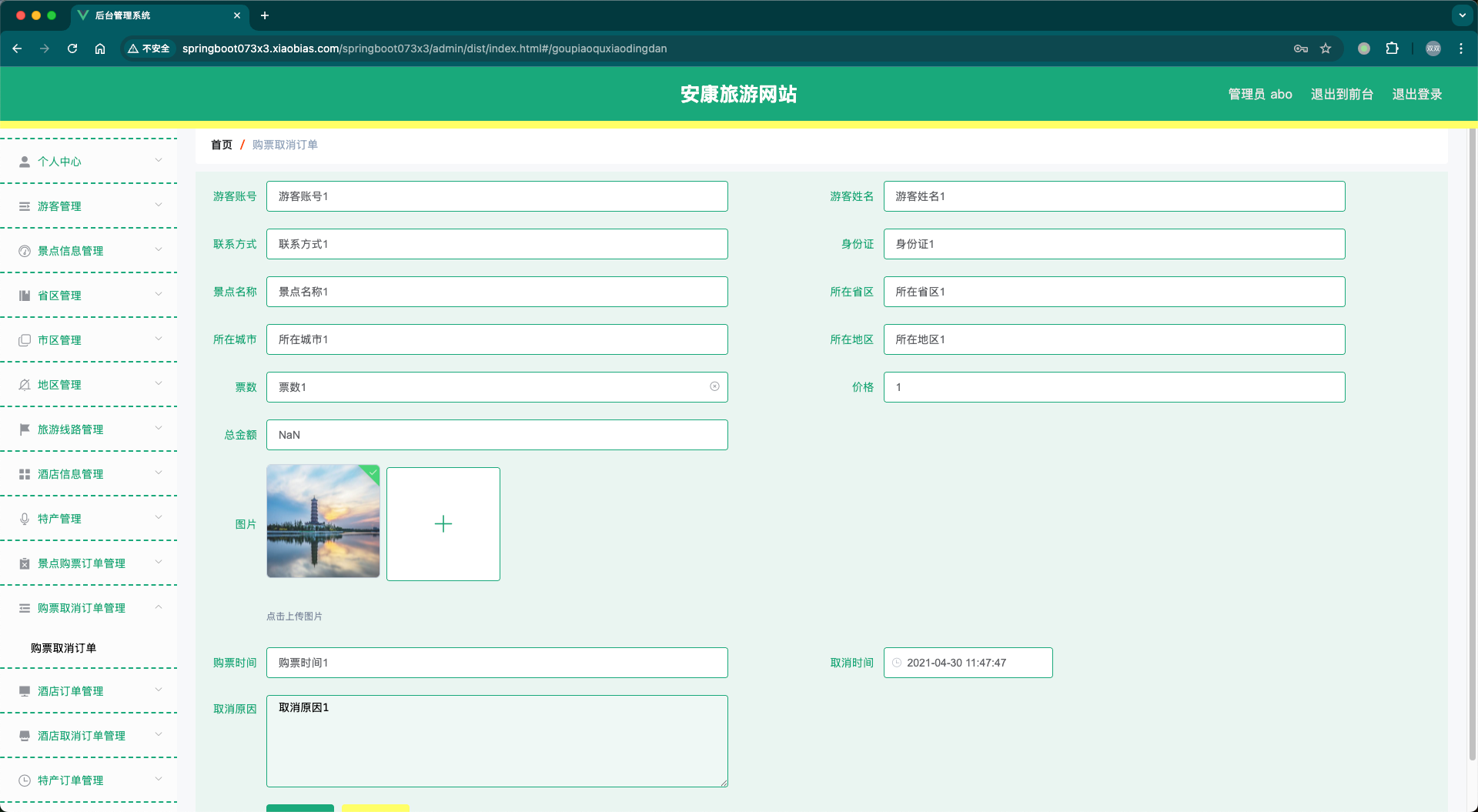Select the 购票取消订单 submenu item
Image resolution: width=1478 pixels, height=812 pixels.
click(x=64, y=648)
